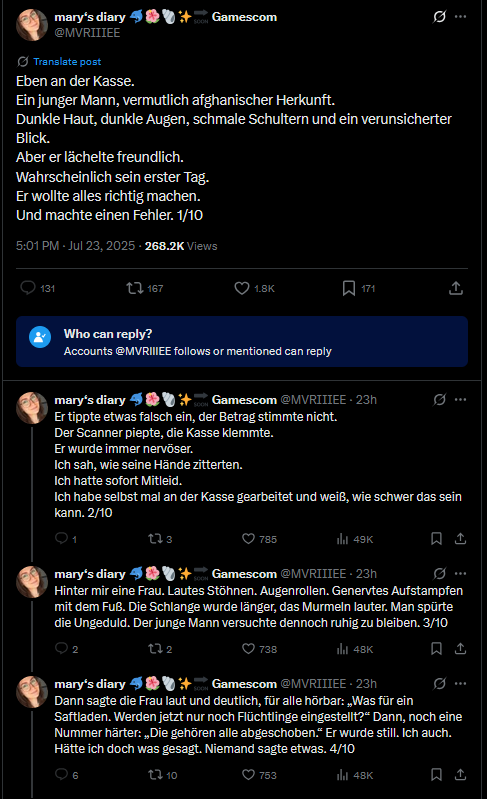This screenshot has width=487, height=799.
Task: Bookmark the main post with 171 bookmarks
Action: click(x=349, y=288)
